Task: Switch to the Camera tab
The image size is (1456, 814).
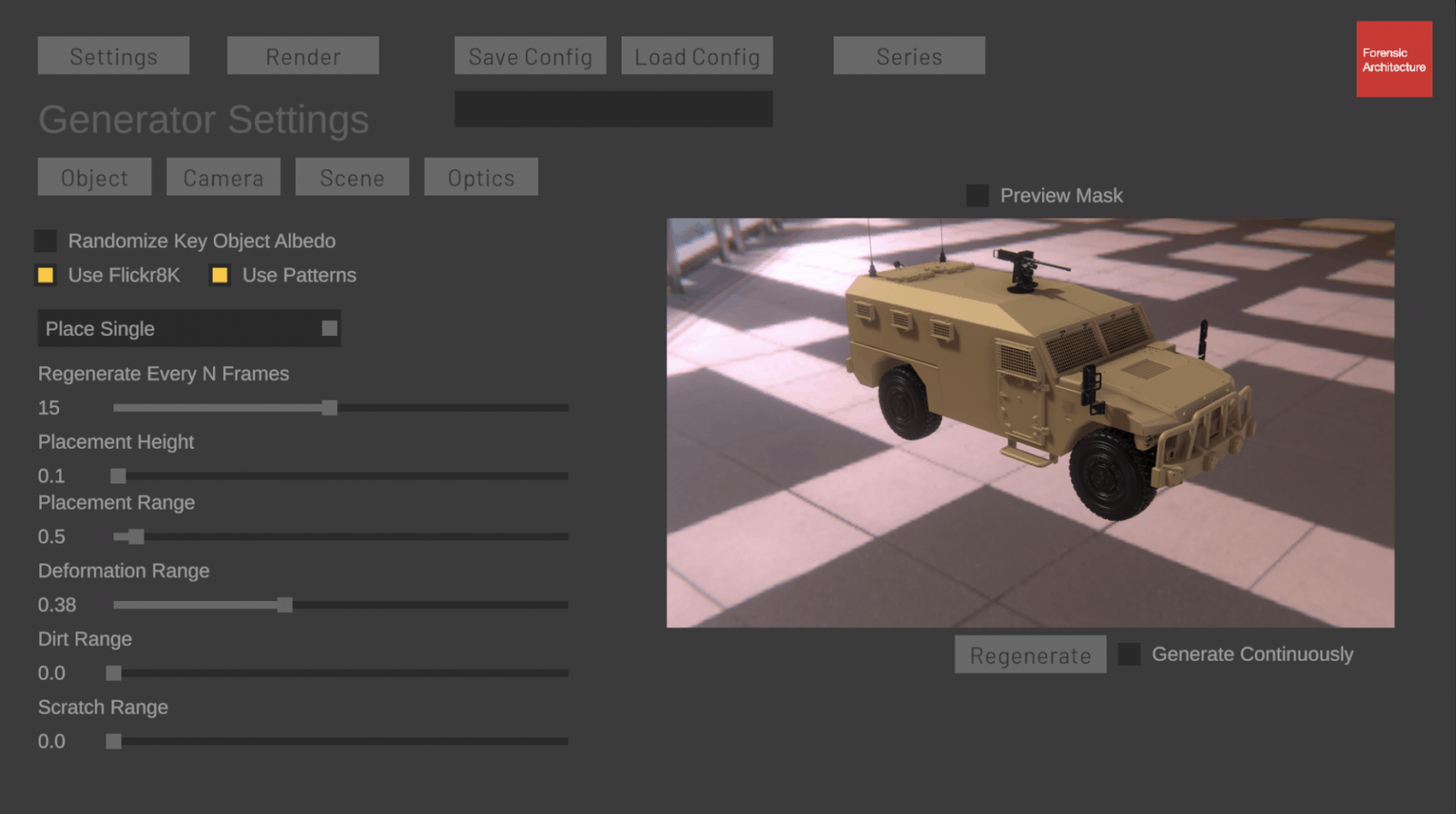Action: [x=223, y=177]
